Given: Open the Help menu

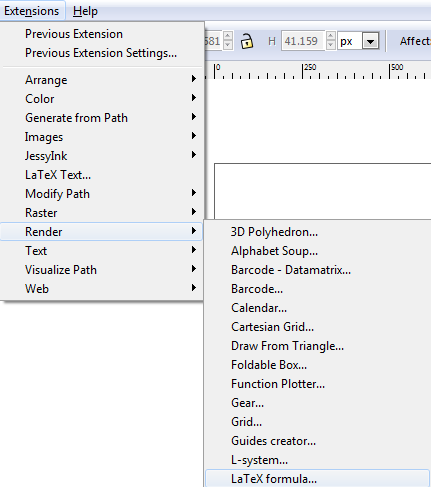Looking at the screenshot, I should [x=85, y=11].
